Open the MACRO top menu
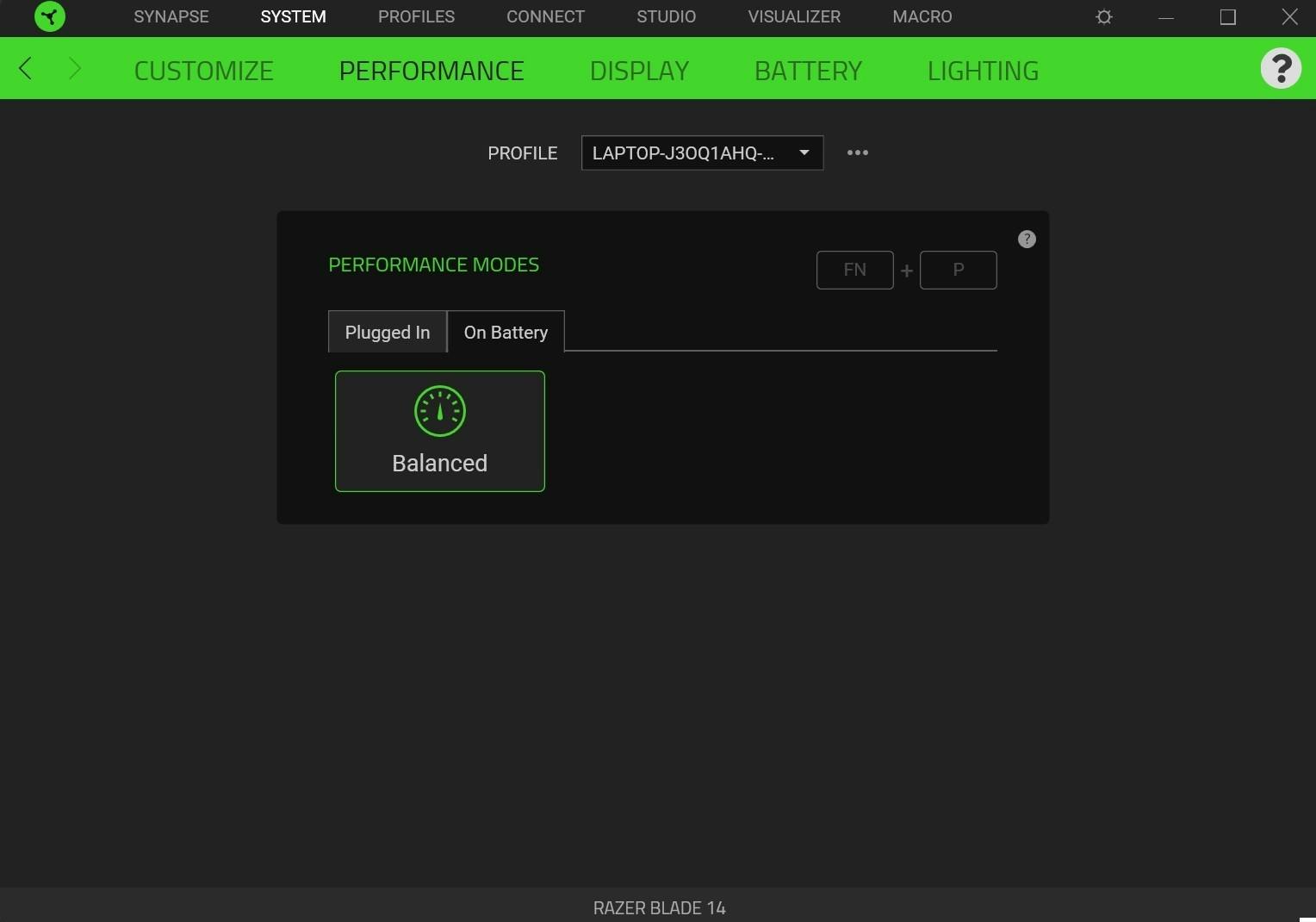Image resolution: width=1316 pixels, height=922 pixels. [x=922, y=16]
